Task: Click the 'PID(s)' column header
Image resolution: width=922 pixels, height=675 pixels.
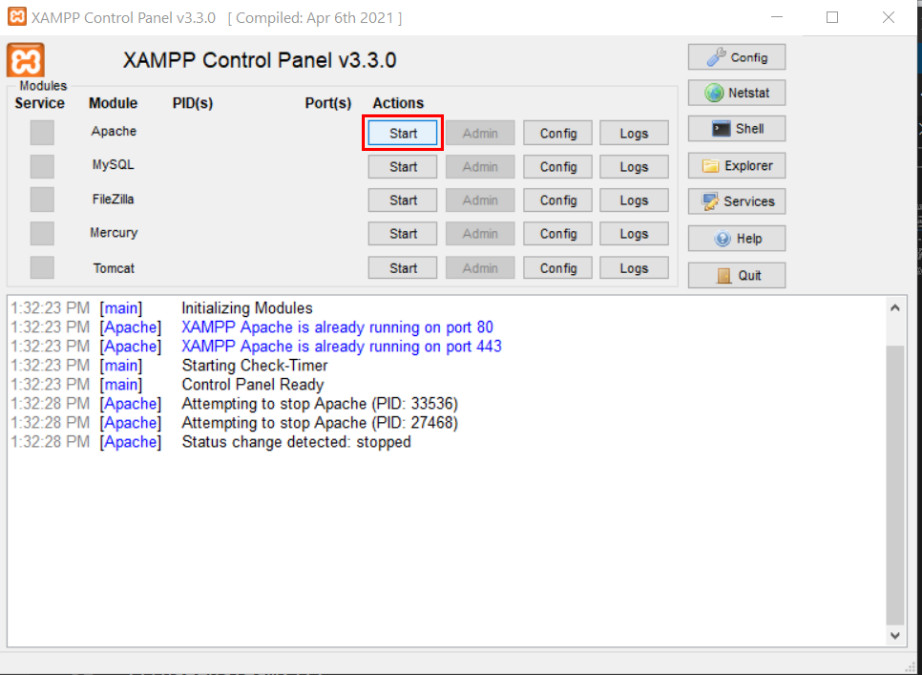Action: pos(192,103)
